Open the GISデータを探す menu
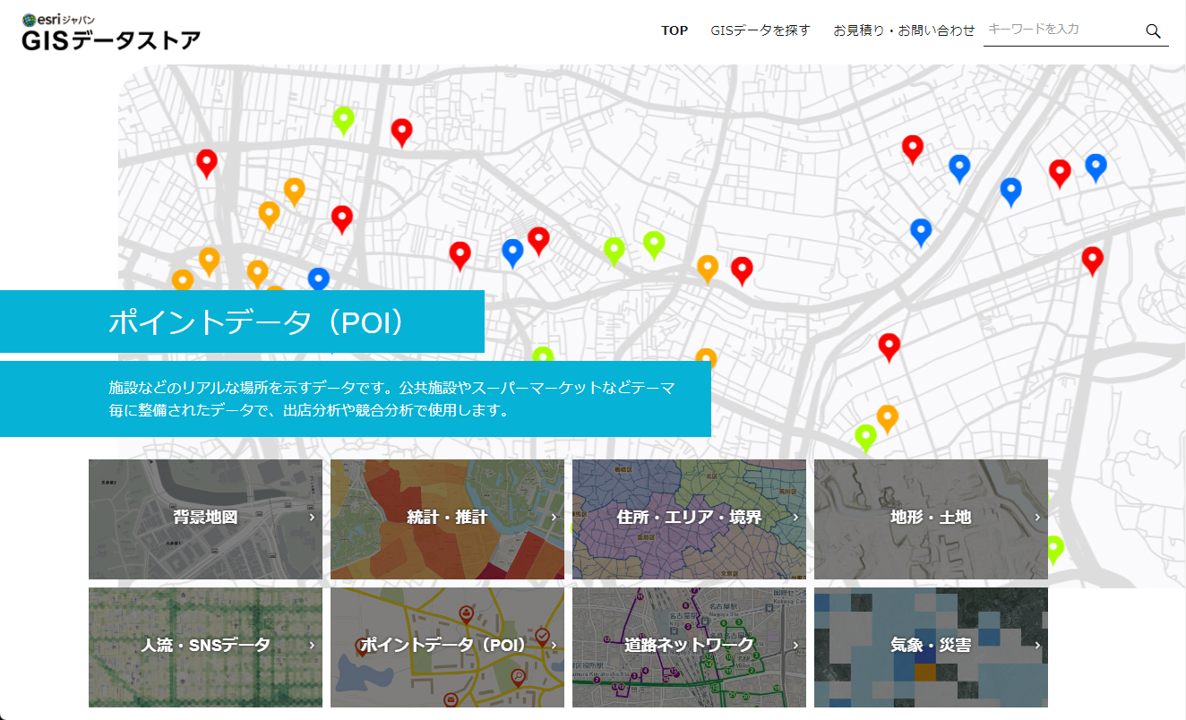This screenshot has width=1186, height=720. (760, 31)
